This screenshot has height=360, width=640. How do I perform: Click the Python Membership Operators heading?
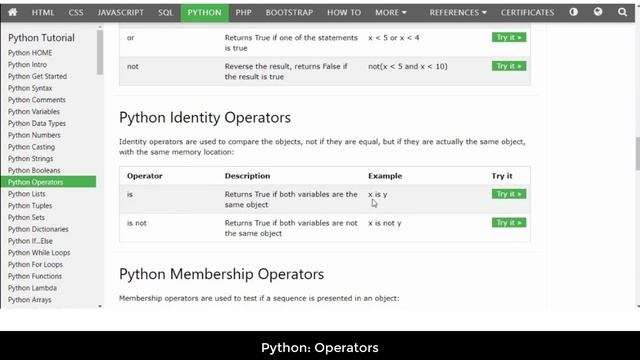(x=222, y=274)
